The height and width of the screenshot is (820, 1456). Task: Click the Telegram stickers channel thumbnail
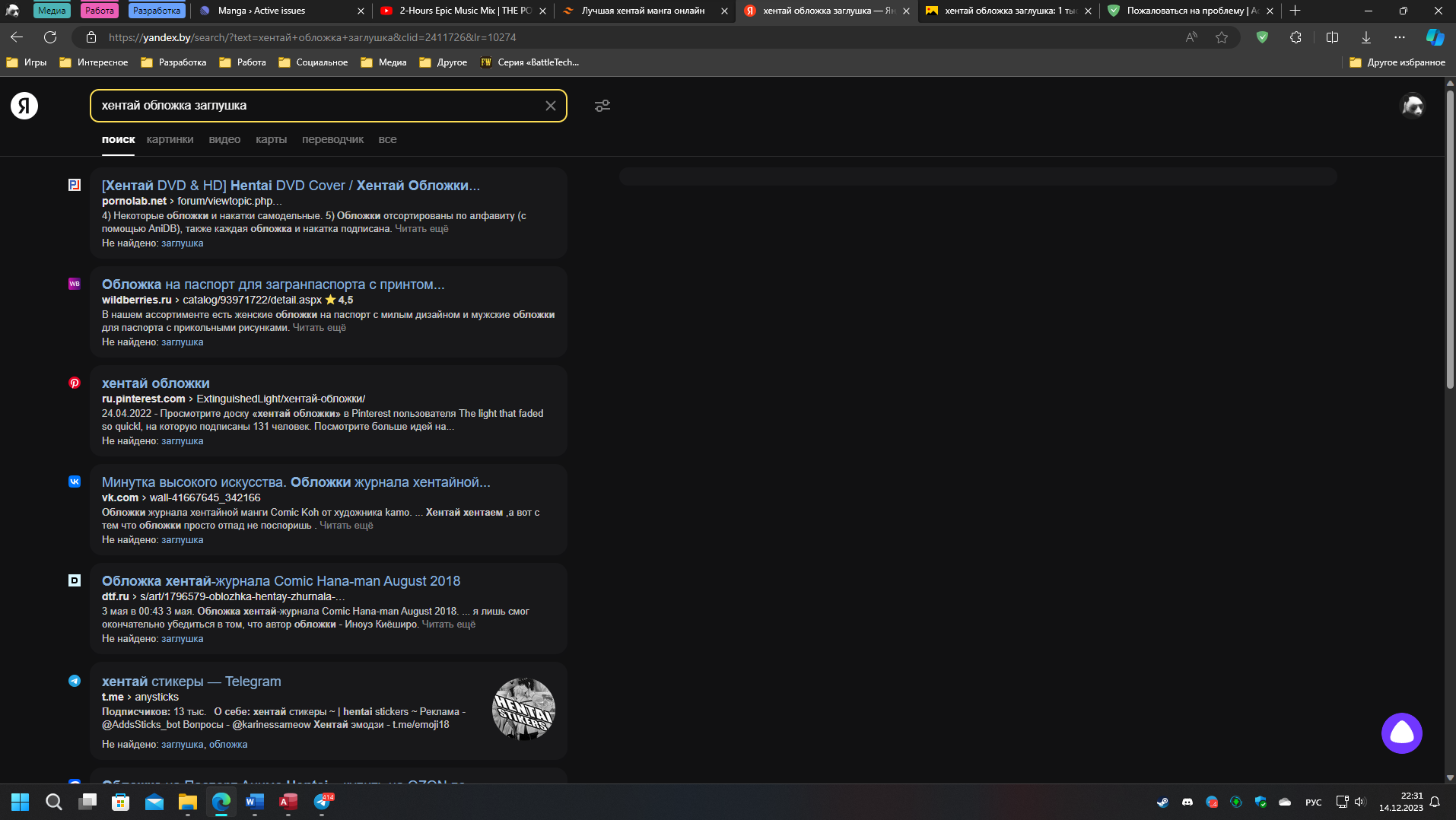[523, 710]
